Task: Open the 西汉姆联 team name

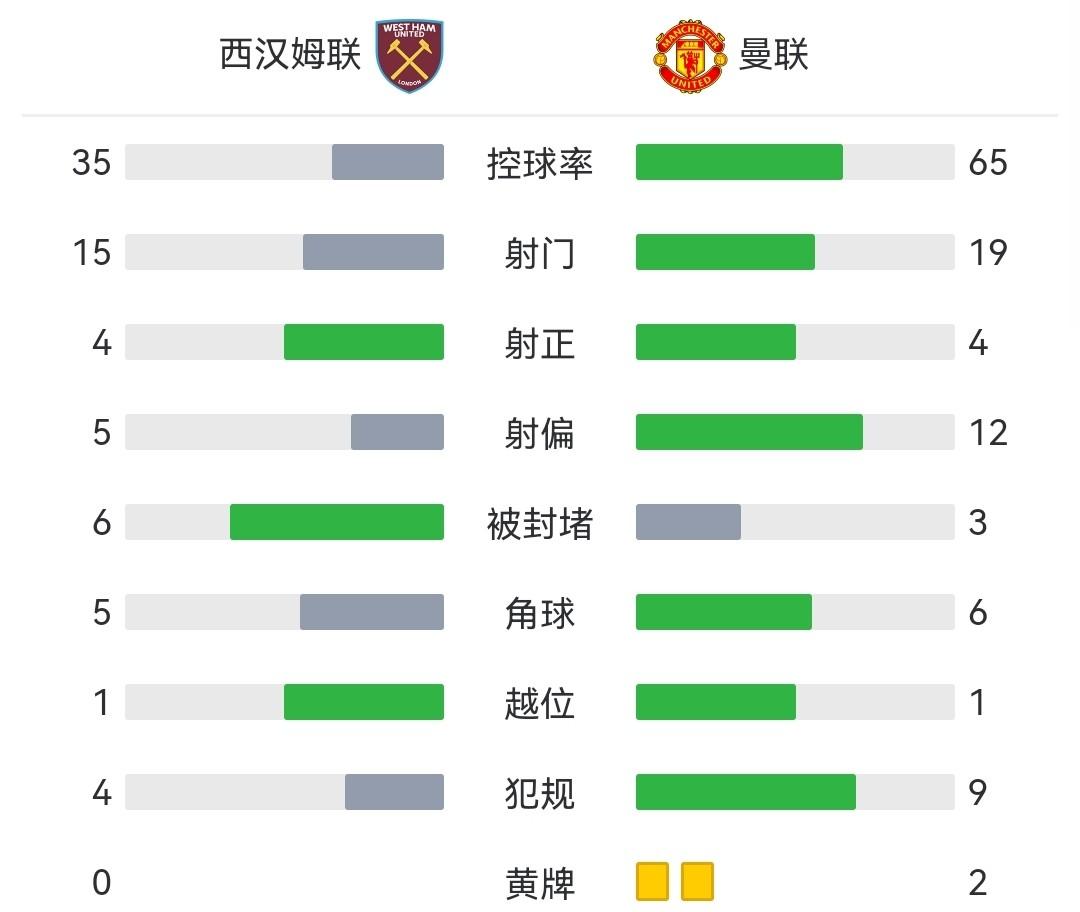Action: coord(290,55)
